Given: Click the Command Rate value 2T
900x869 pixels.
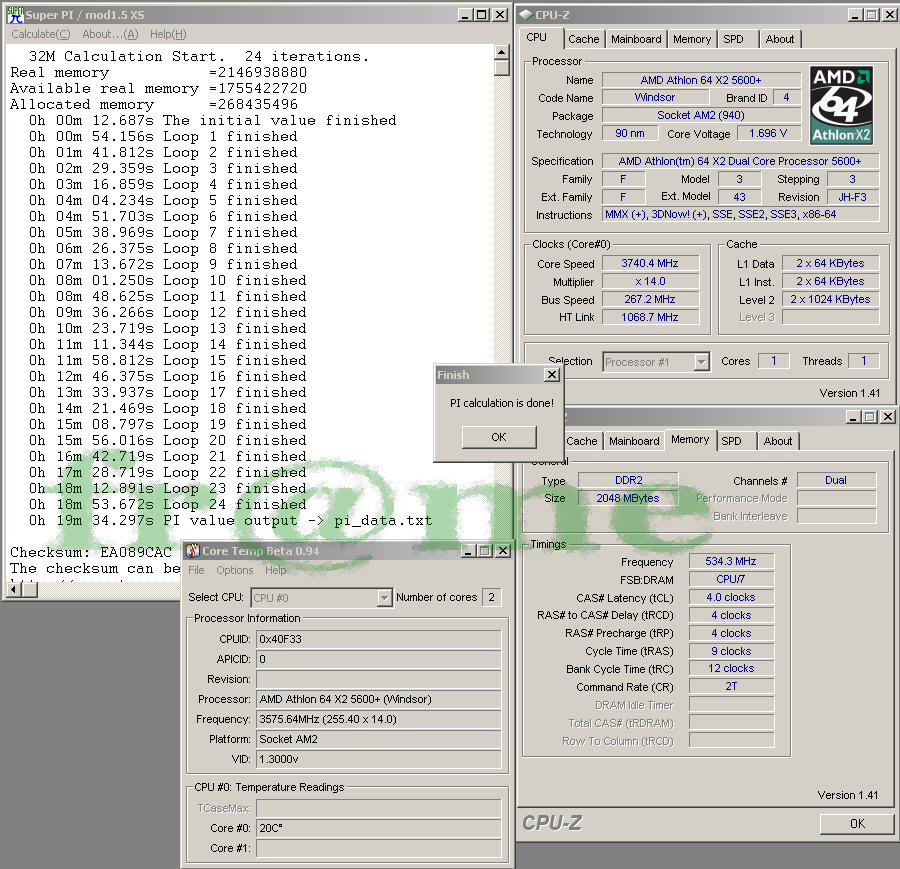Looking at the screenshot, I should pos(731,686).
